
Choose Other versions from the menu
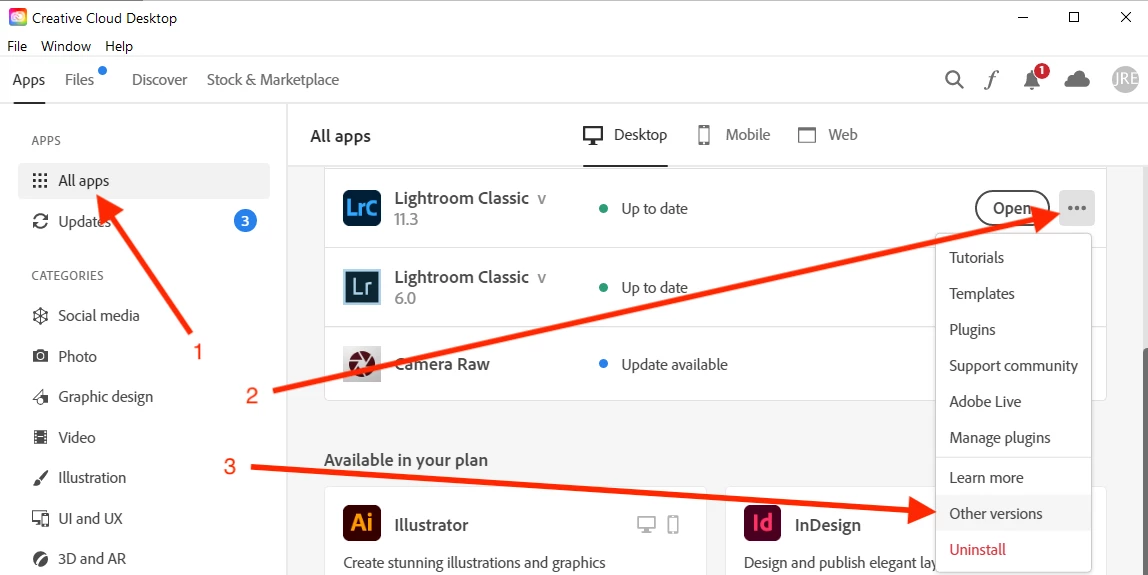tap(1013, 513)
